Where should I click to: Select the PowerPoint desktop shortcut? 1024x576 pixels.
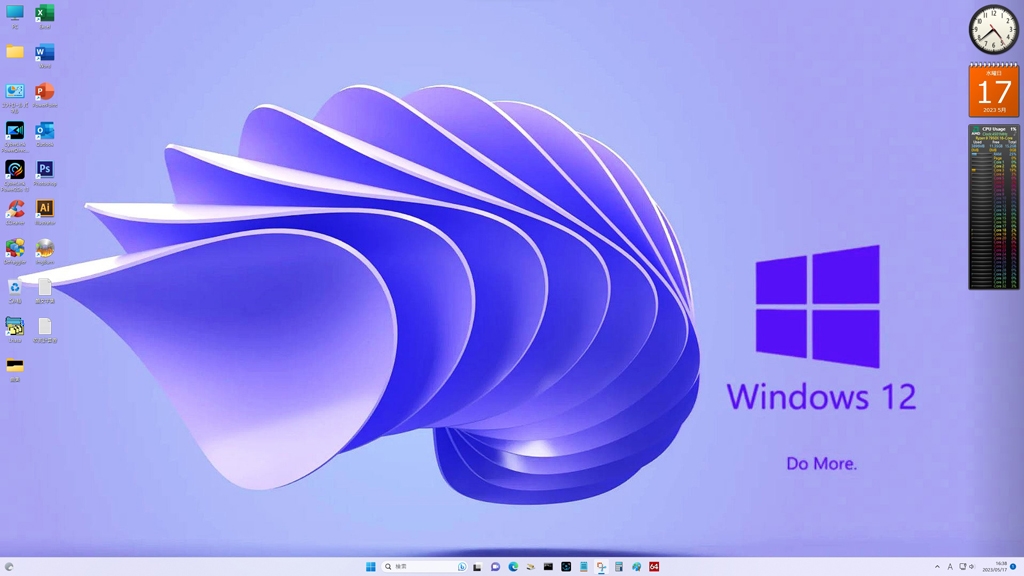coord(44,95)
